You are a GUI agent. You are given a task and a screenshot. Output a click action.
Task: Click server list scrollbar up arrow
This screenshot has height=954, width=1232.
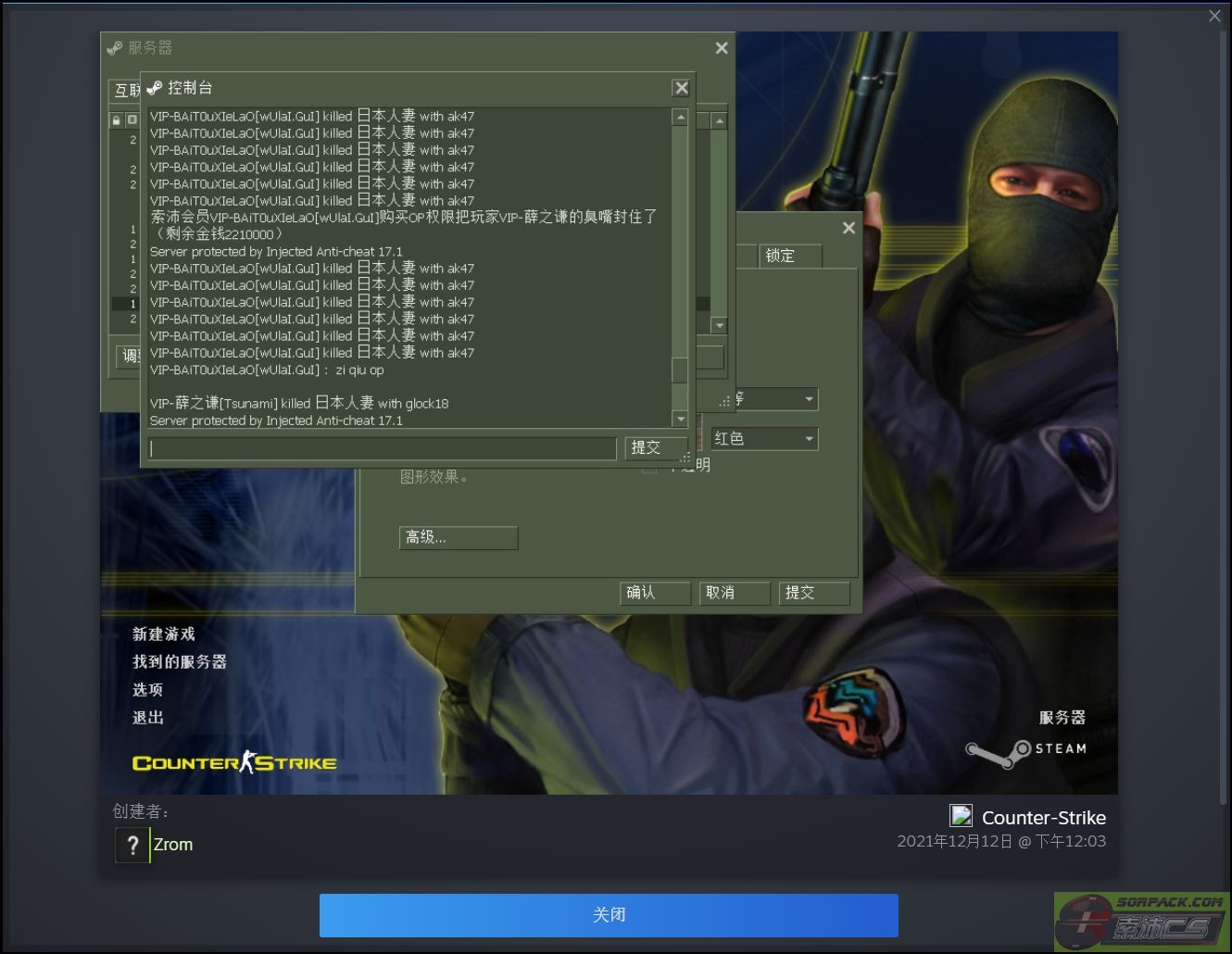[x=720, y=121]
